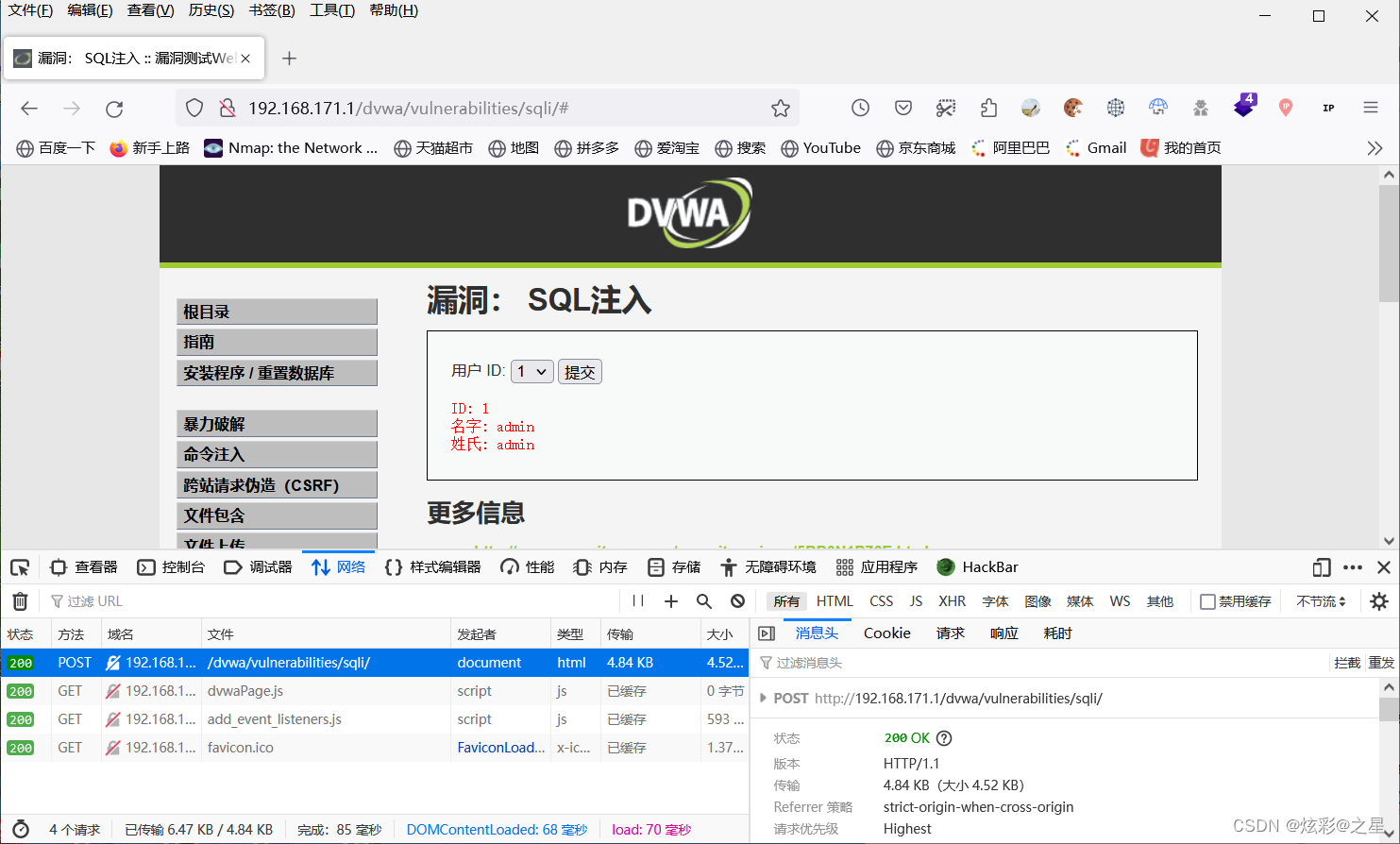Open the 暴力破解 sidebar link

coord(277,424)
